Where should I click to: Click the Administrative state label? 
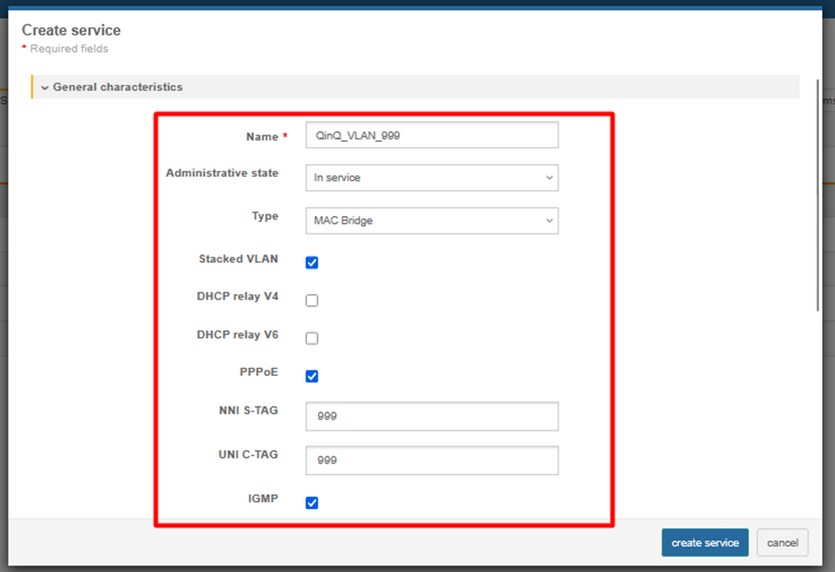click(x=222, y=173)
